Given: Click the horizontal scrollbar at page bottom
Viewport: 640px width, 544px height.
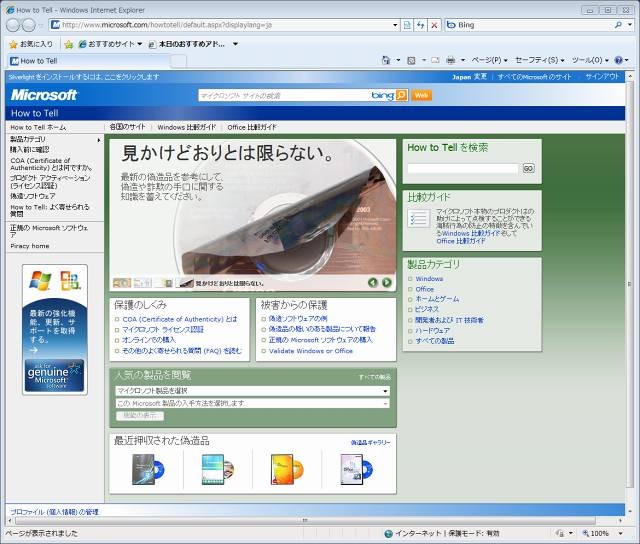Looking at the screenshot, I should (x=304, y=520).
